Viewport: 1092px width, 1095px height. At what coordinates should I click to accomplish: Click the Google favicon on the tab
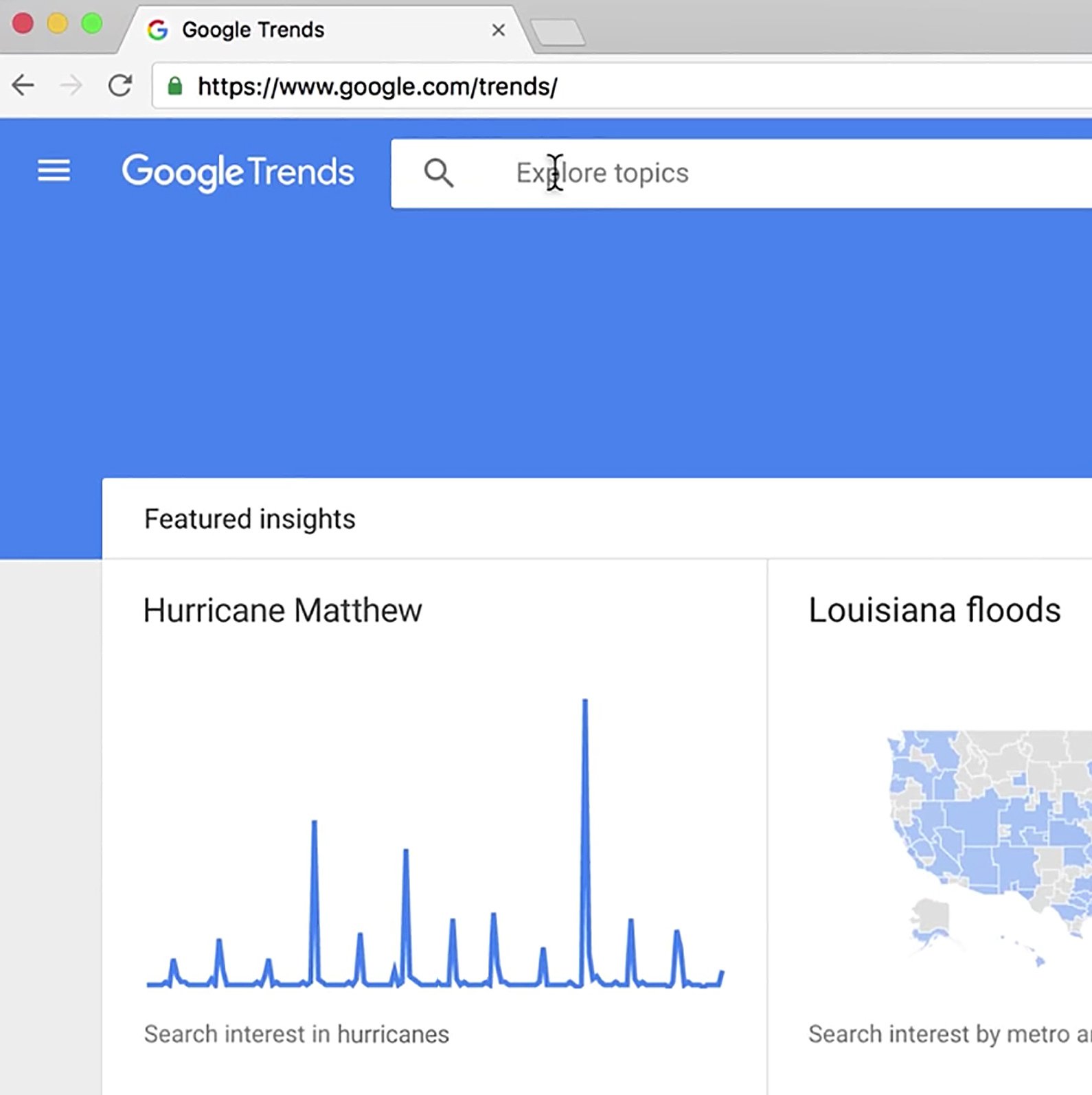click(158, 30)
